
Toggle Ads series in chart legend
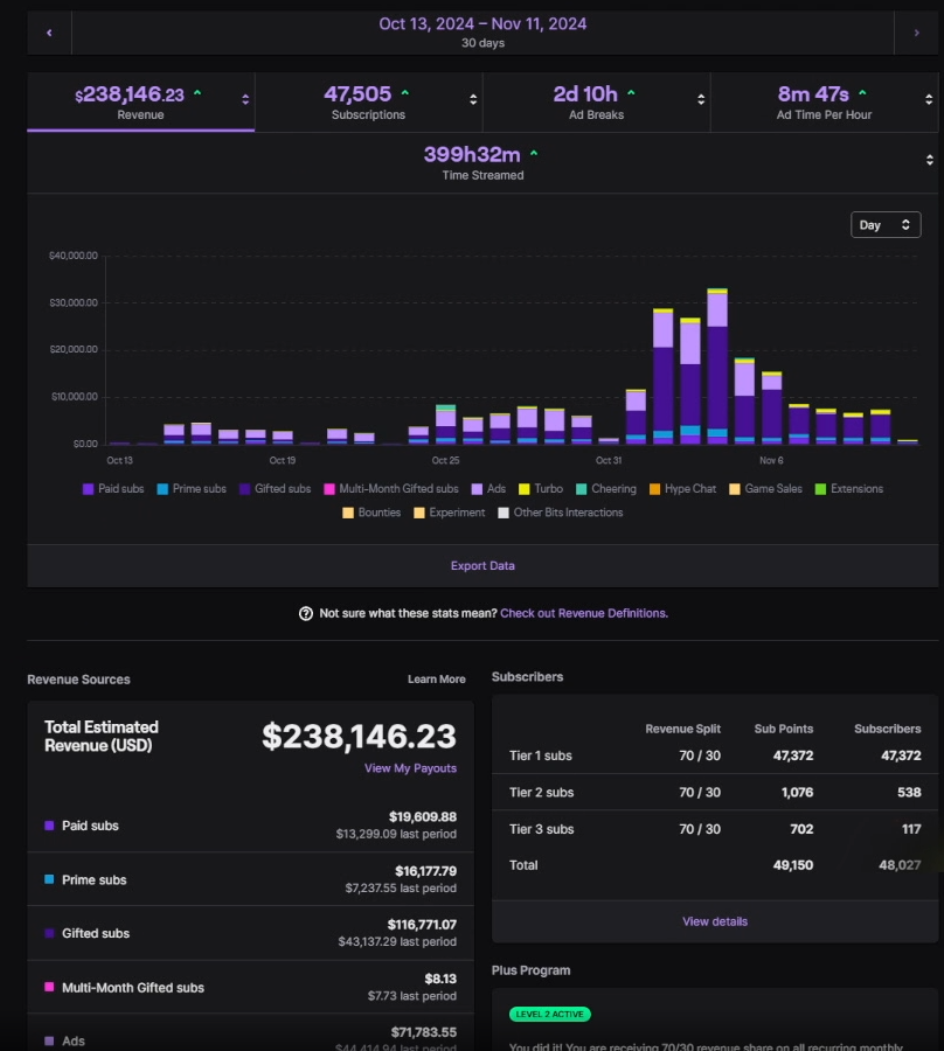click(x=489, y=489)
